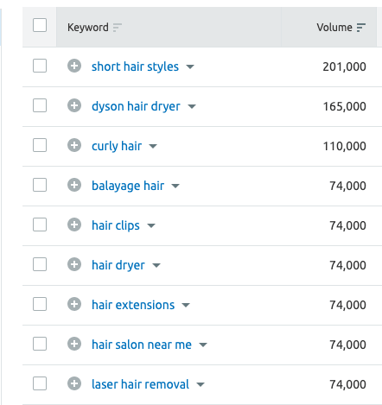The height and width of the screenshot is (405, 382).
Task: Add 'short hair styles' keyword with plus icon
Action: pyautogui.click(x=74, y=66)
